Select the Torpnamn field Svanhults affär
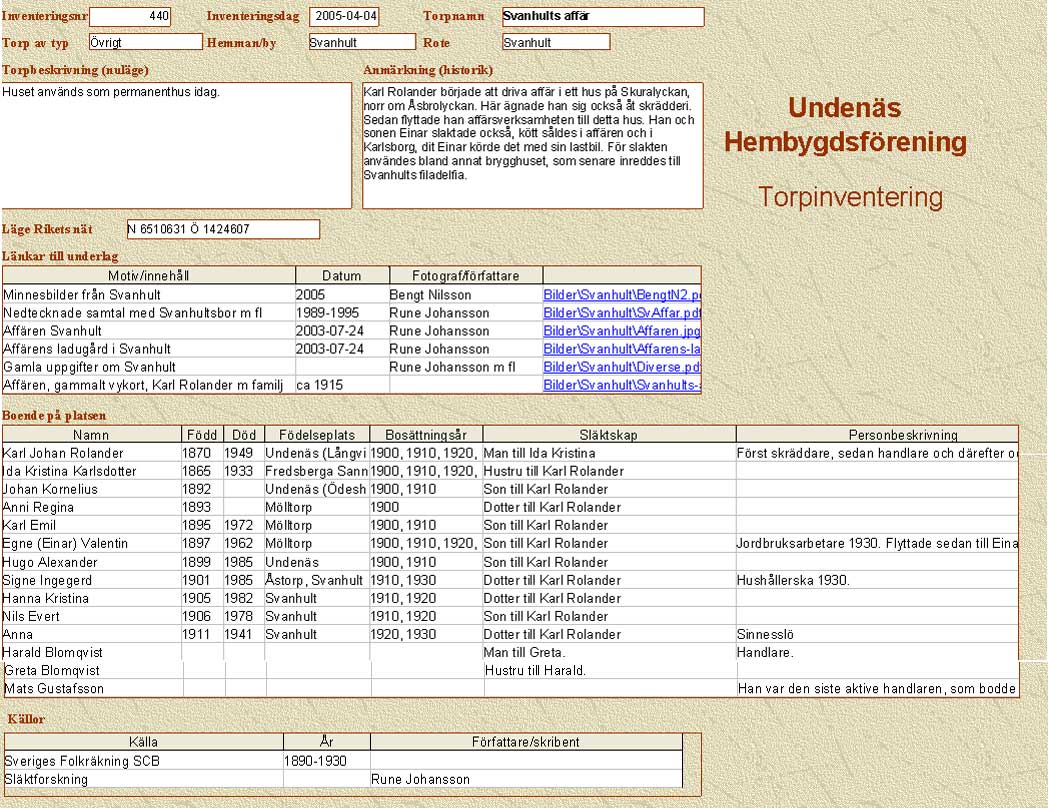Screen dimensions: 1048x808 602,17
